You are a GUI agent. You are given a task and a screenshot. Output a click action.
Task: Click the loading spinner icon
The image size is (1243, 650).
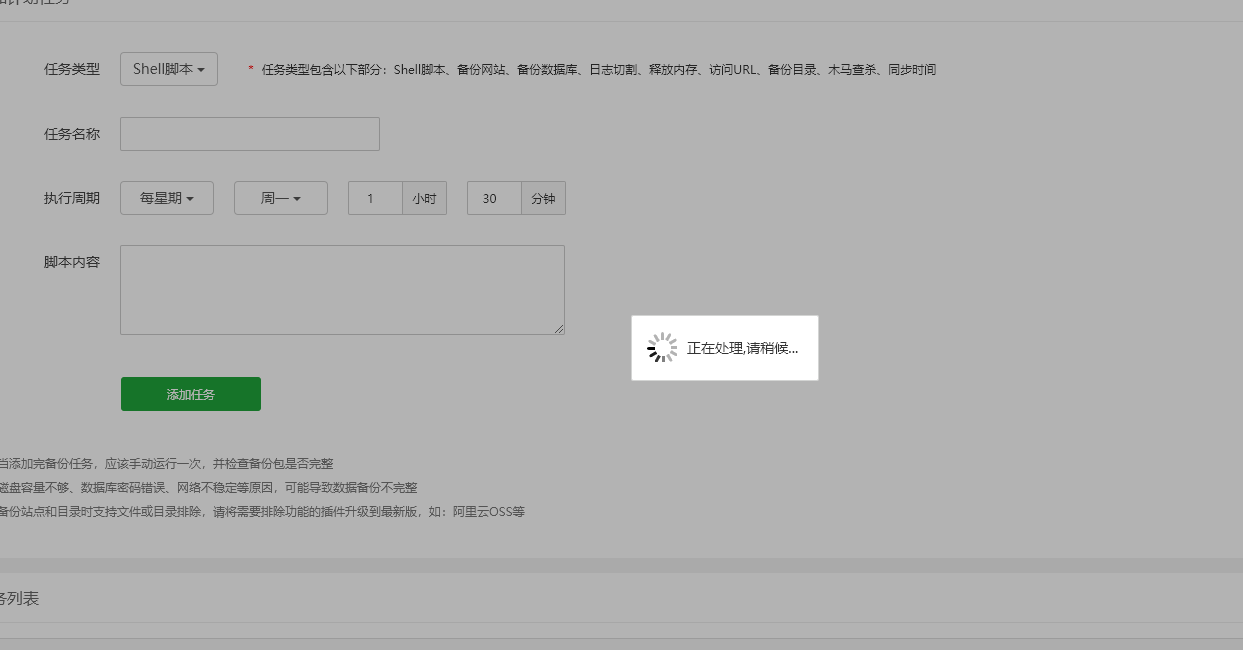click(662, 348)
